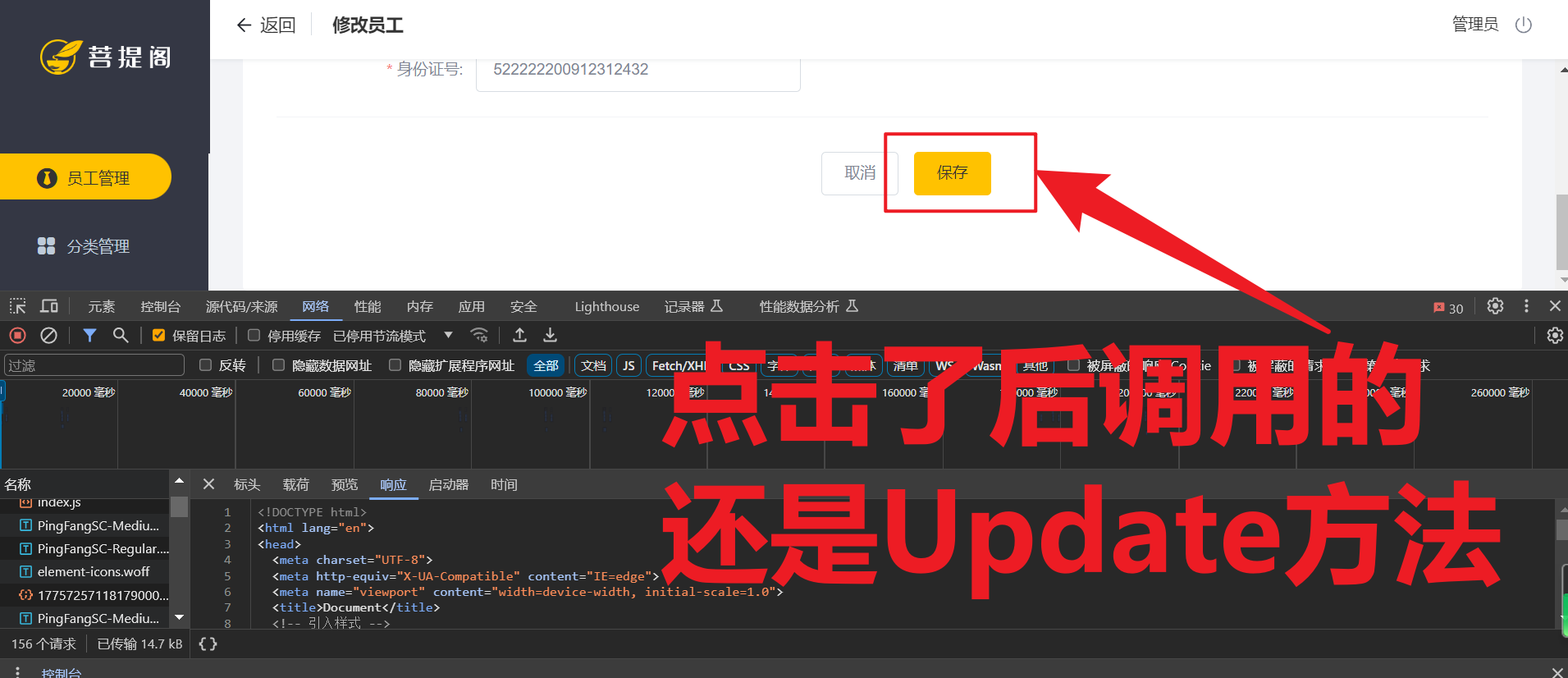This screenshot has width=1568, height=678.
Task: Open 性能 panel tab
Action: point(368,306)
